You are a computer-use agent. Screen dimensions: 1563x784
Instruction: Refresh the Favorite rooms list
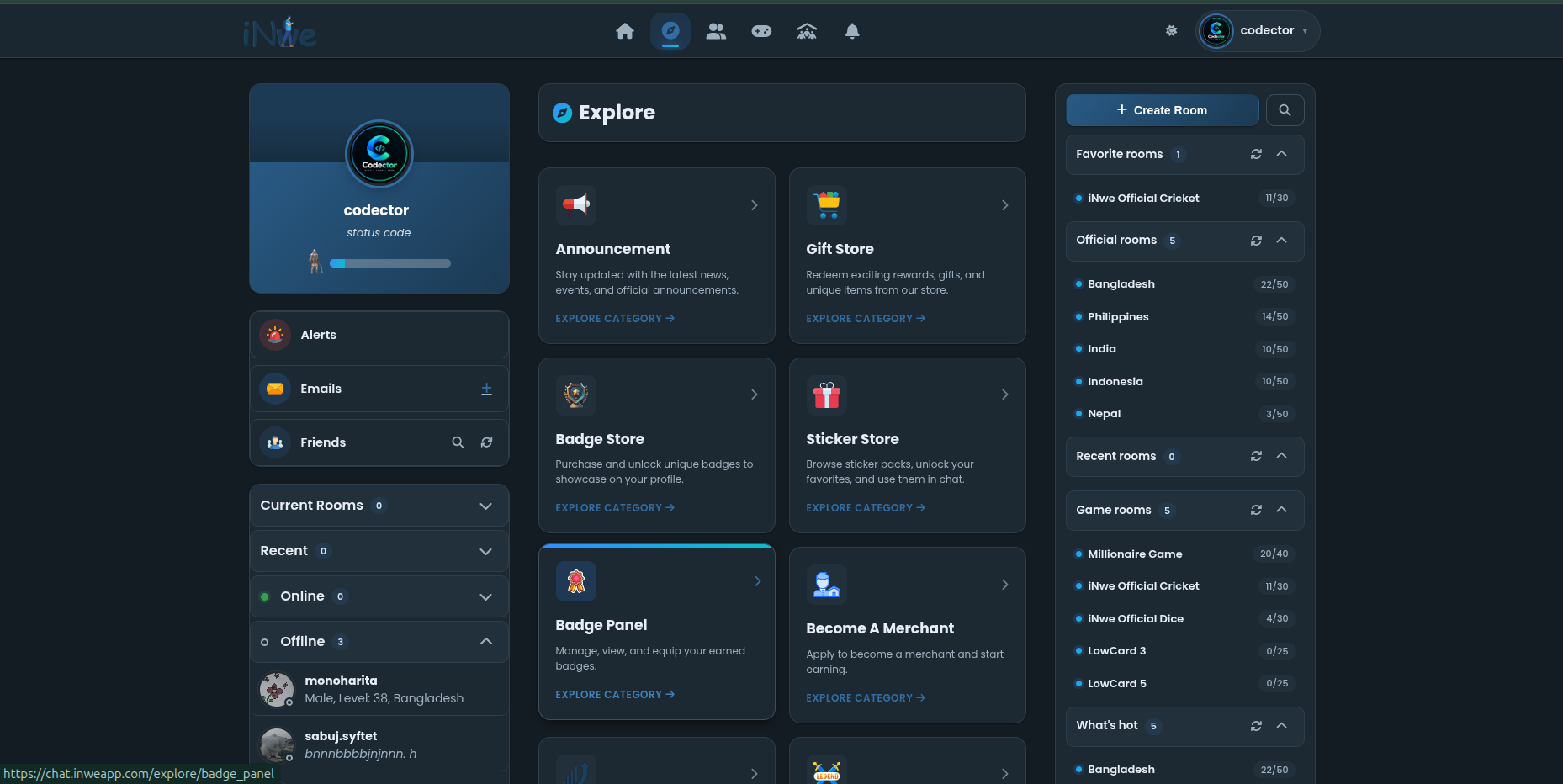(x=1256, y=154)
